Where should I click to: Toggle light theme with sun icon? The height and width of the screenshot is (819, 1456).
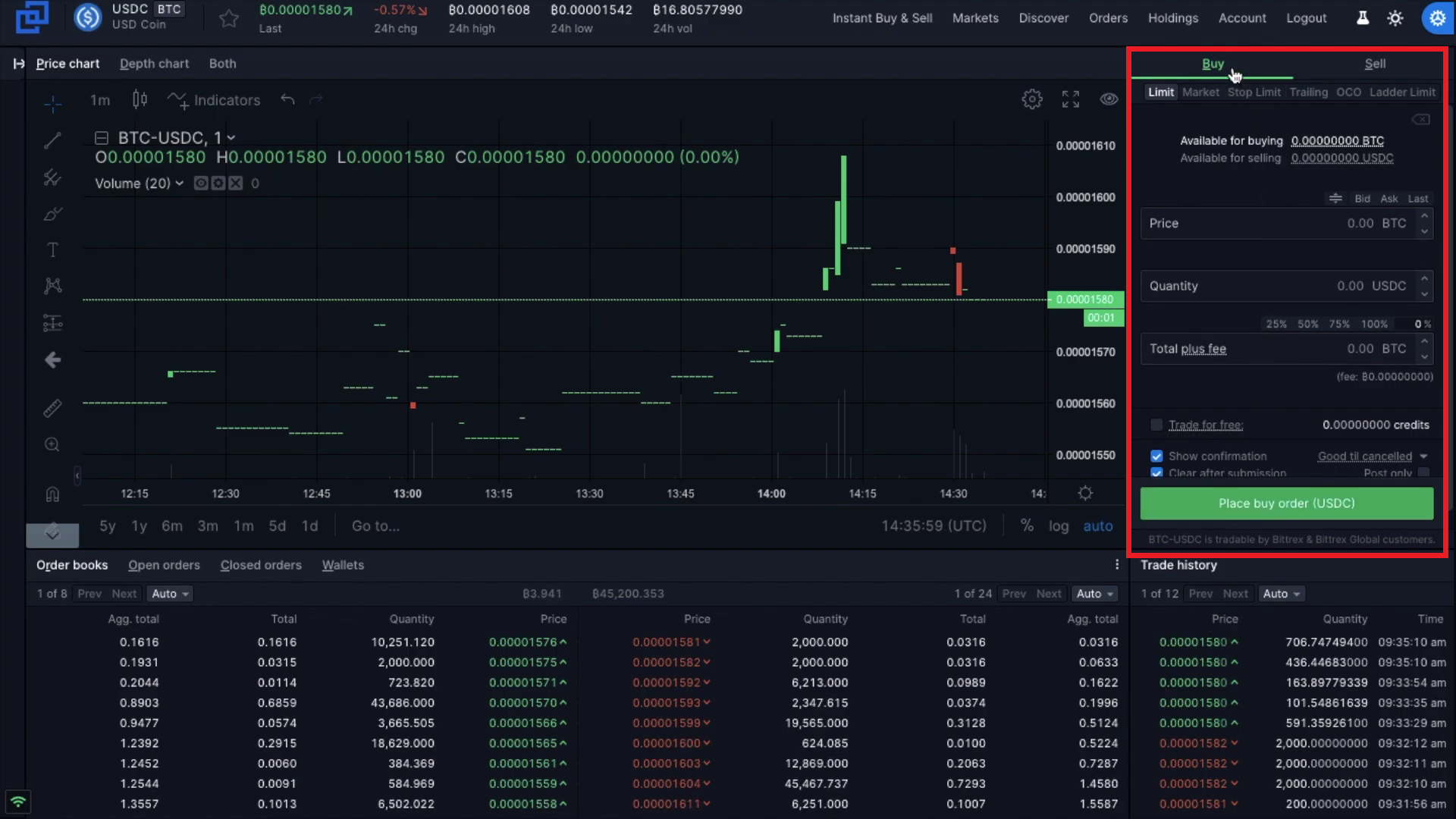[1395, 18]
